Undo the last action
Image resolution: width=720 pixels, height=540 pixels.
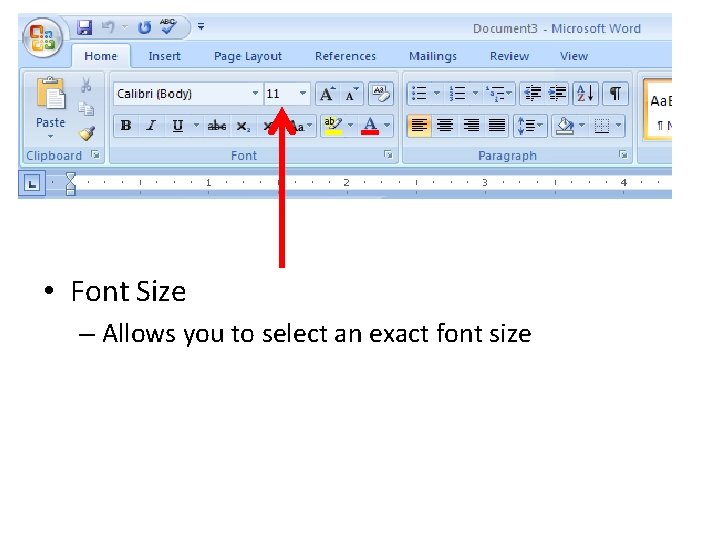(108, 28)
